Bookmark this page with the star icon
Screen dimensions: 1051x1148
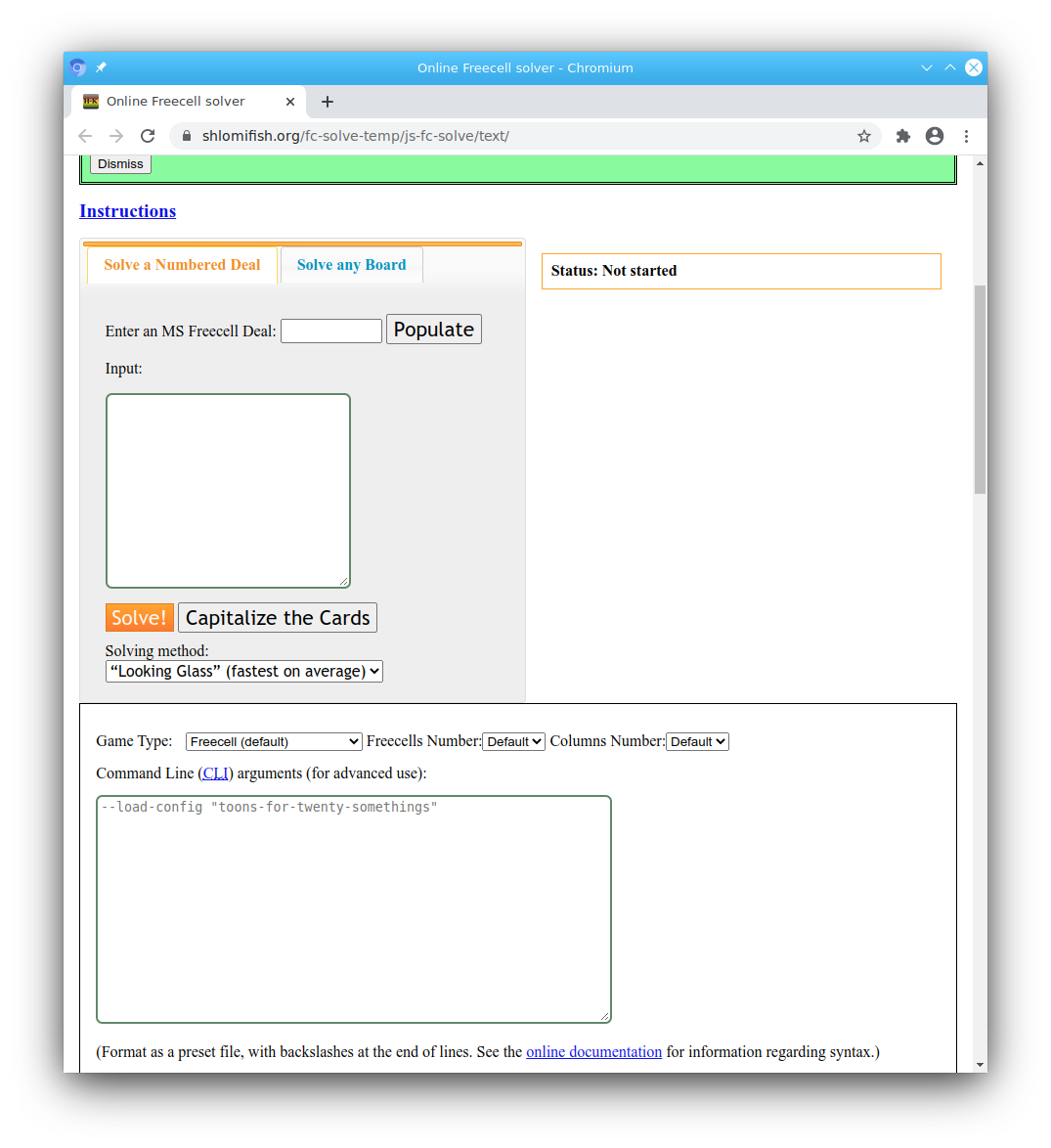click(x=864, y=136)
